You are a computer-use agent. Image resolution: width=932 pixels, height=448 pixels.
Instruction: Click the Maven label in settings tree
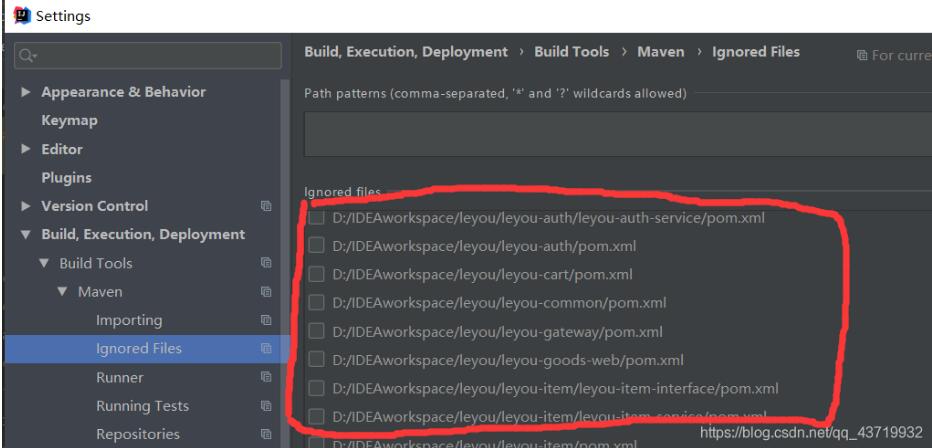pos(100,292)
